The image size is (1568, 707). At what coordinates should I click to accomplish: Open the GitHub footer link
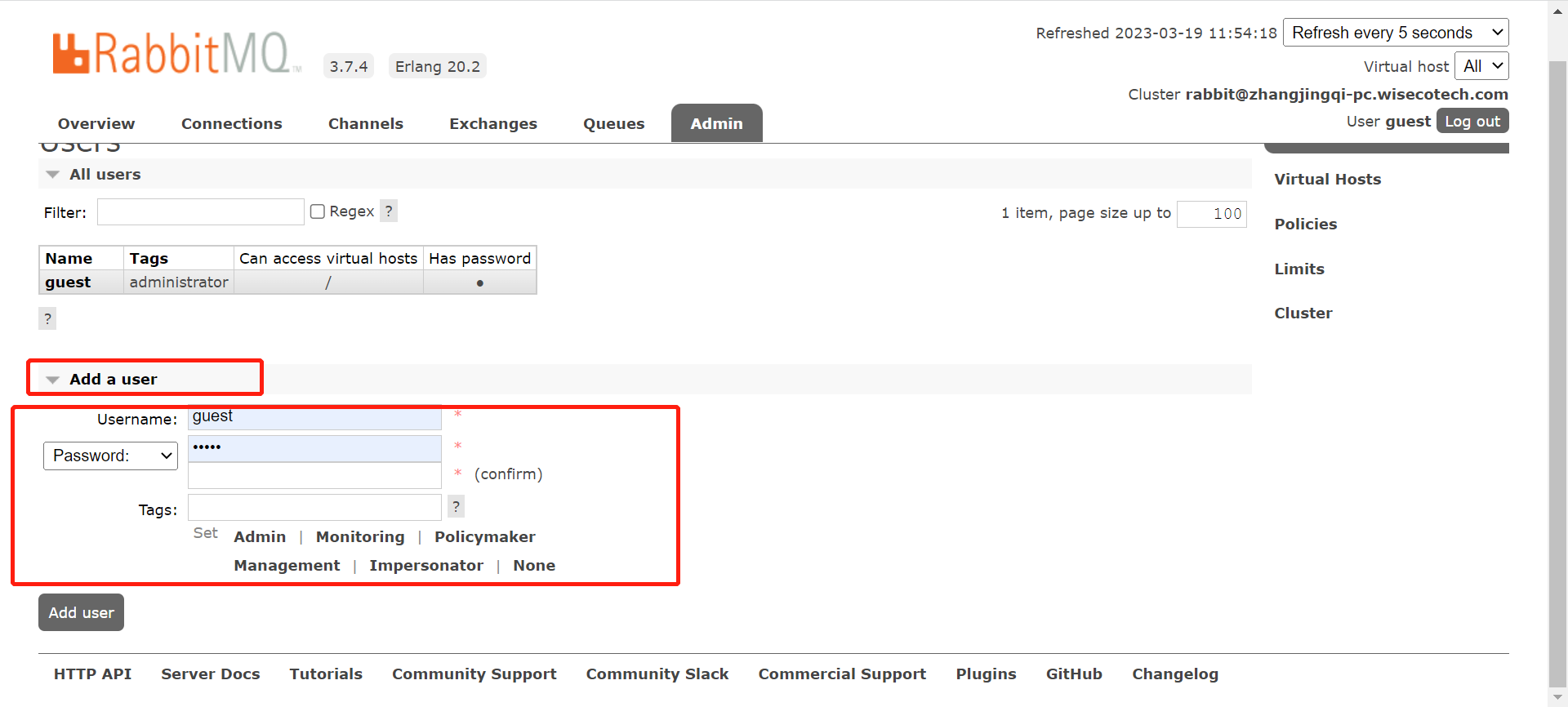click(x=1074, y=674)
